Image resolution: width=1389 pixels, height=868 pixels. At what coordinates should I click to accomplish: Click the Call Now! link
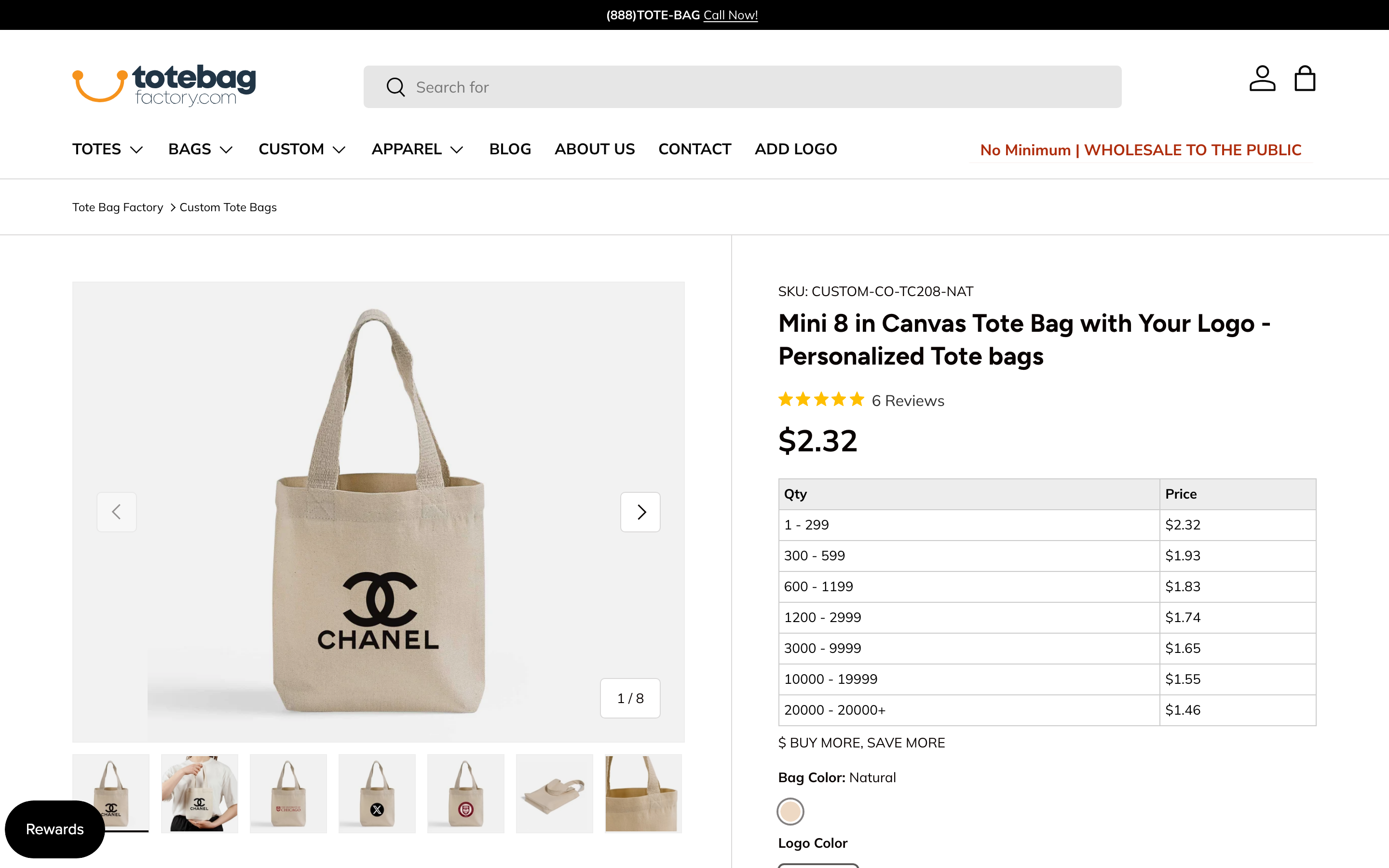tap(731, 15)
